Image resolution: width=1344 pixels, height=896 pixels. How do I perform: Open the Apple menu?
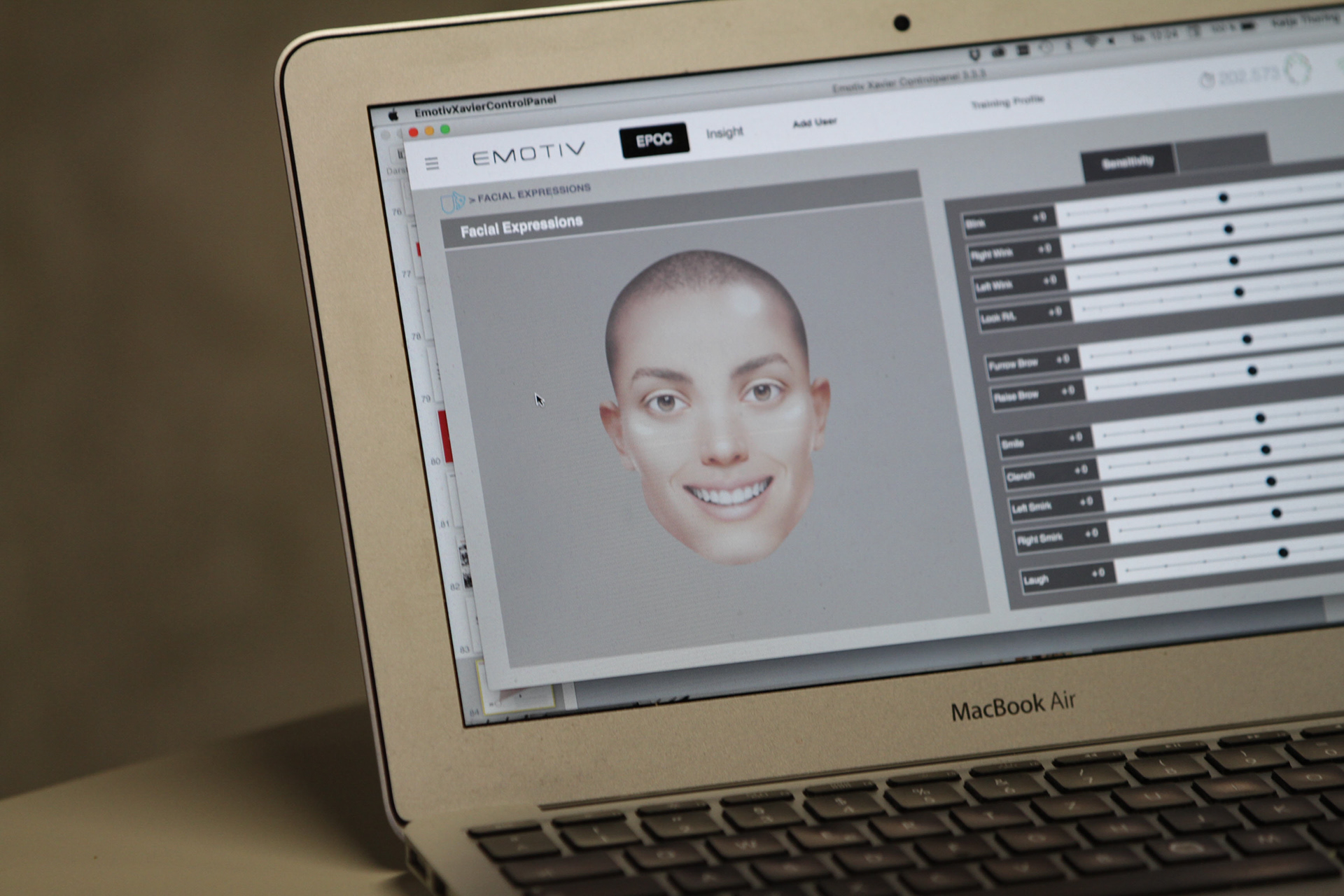point(393,115)
